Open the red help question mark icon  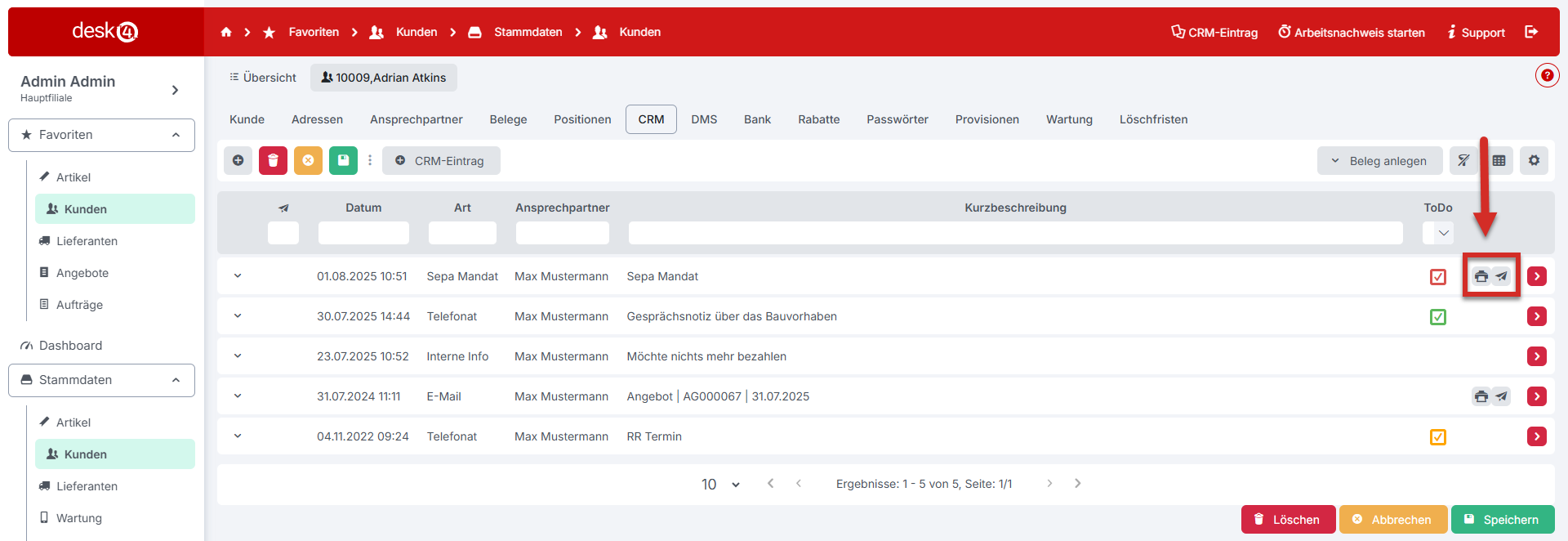(1547, 76)
